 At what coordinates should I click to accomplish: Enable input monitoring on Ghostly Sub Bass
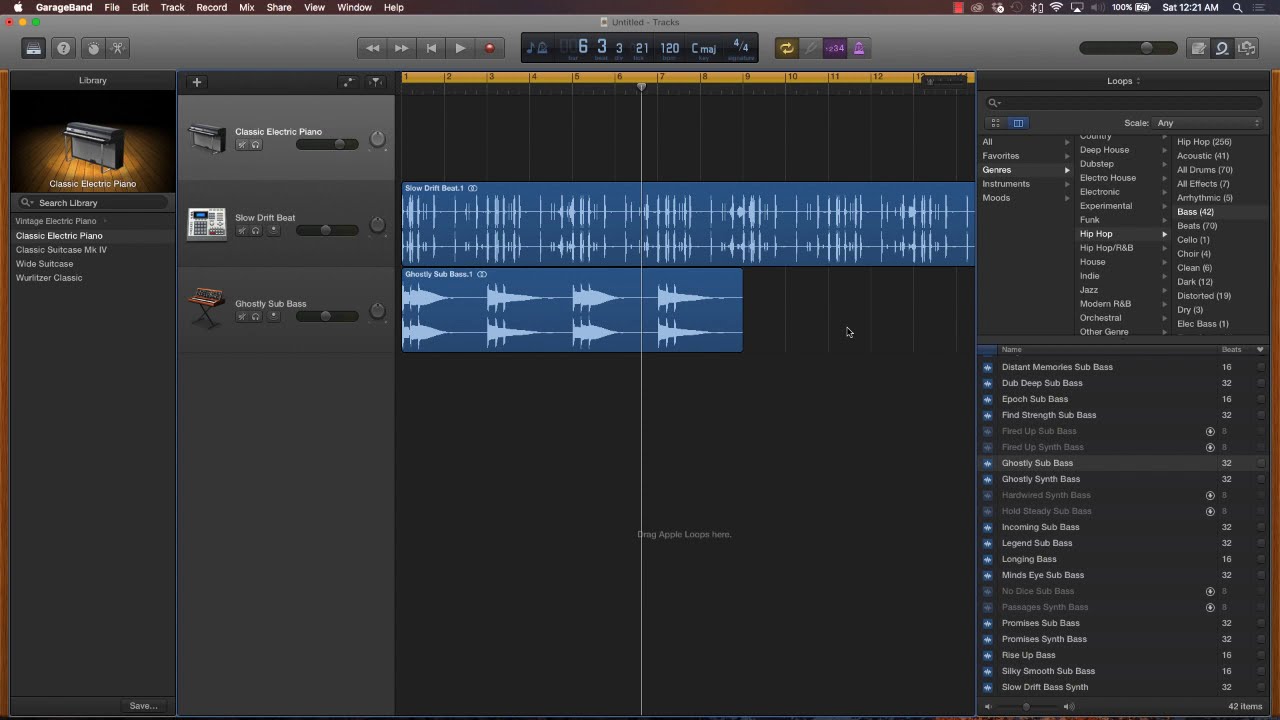274,317
